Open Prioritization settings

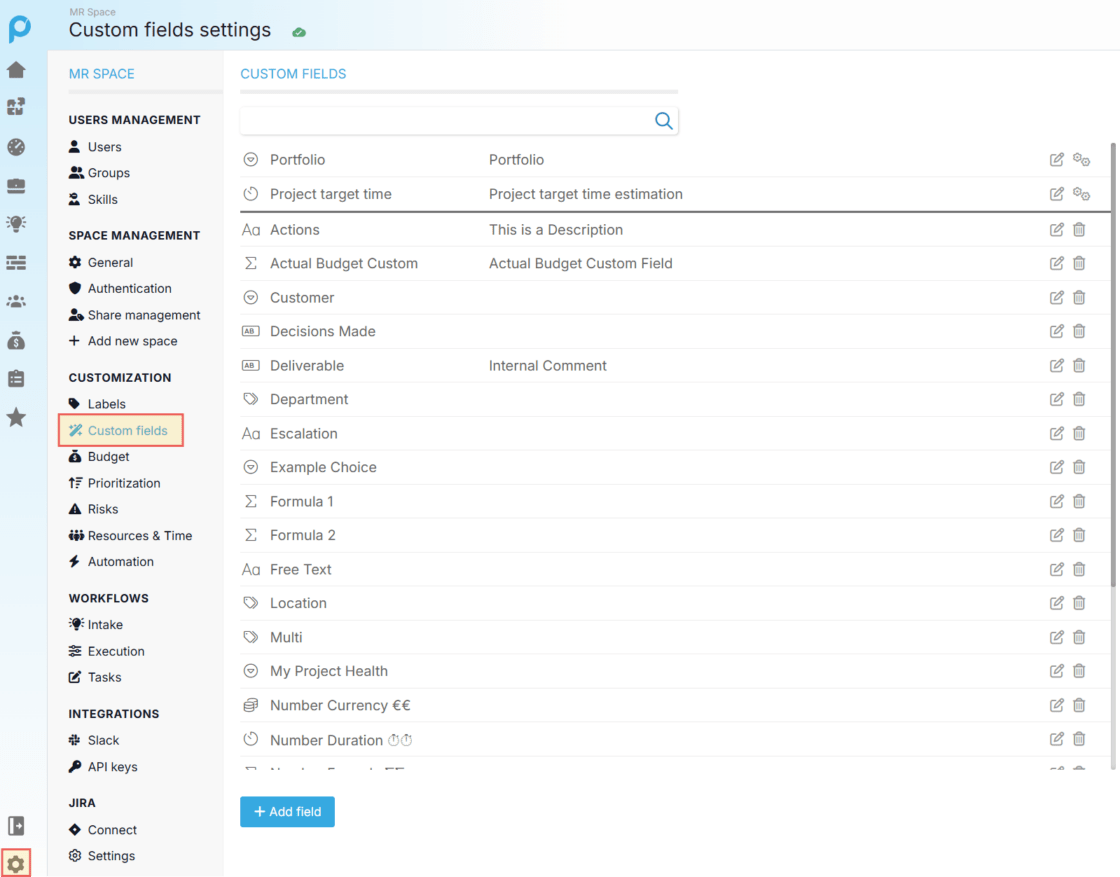pos(114,483)
